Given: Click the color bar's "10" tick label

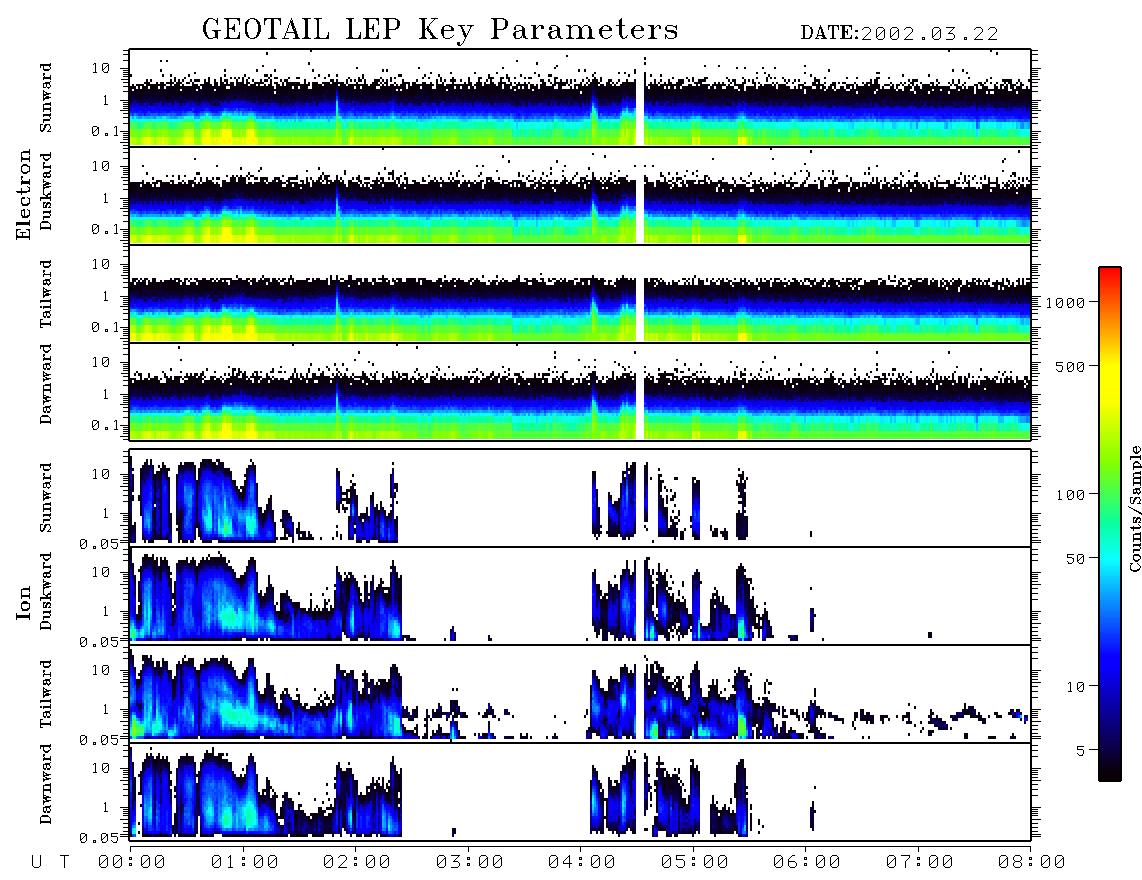Looking at the screenshot, I should click(1076, 687).
